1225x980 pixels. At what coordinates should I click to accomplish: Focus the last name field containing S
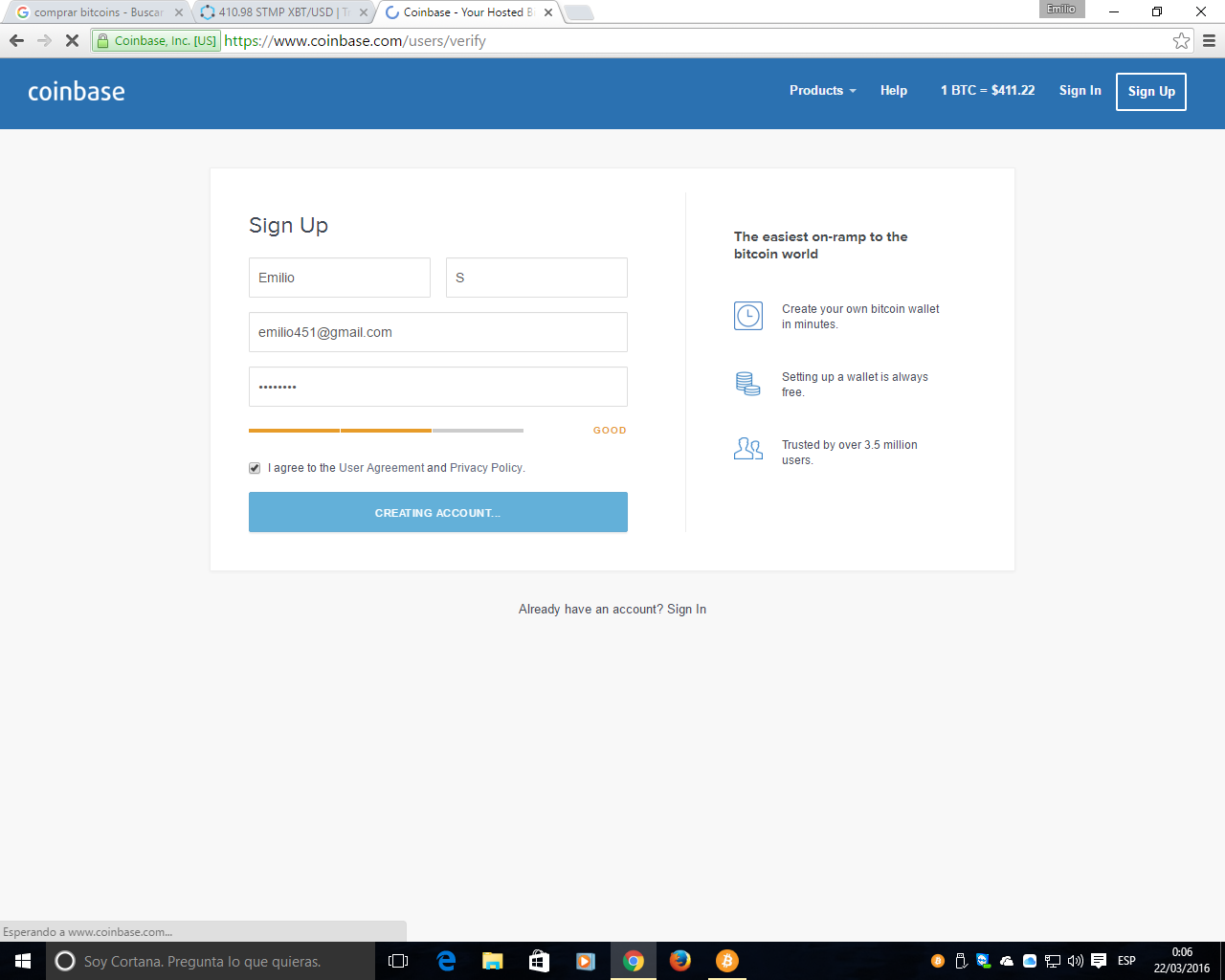coord(537,278)
